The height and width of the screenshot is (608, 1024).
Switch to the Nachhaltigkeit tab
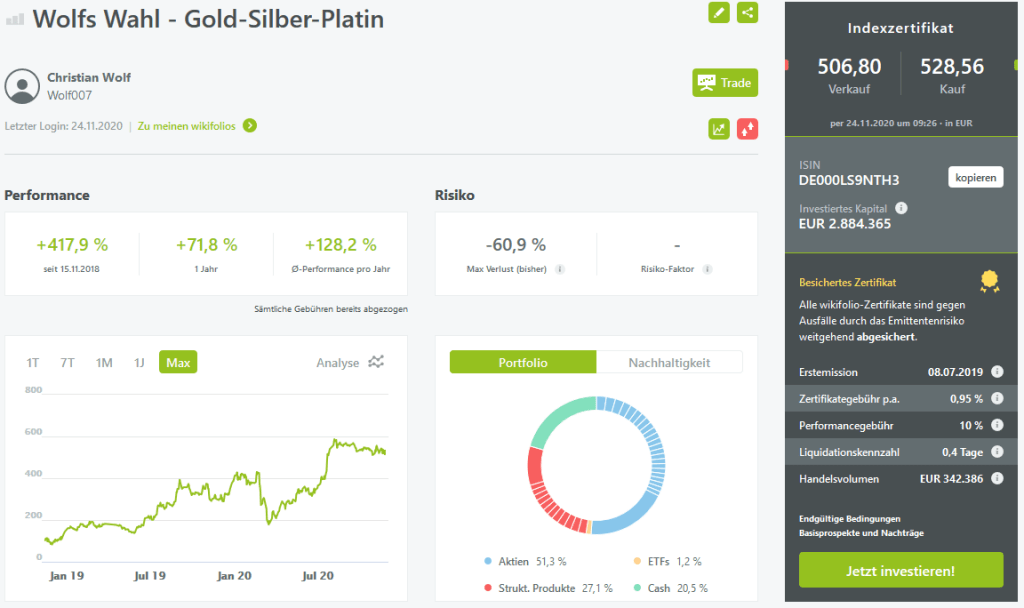pos(669,362)
